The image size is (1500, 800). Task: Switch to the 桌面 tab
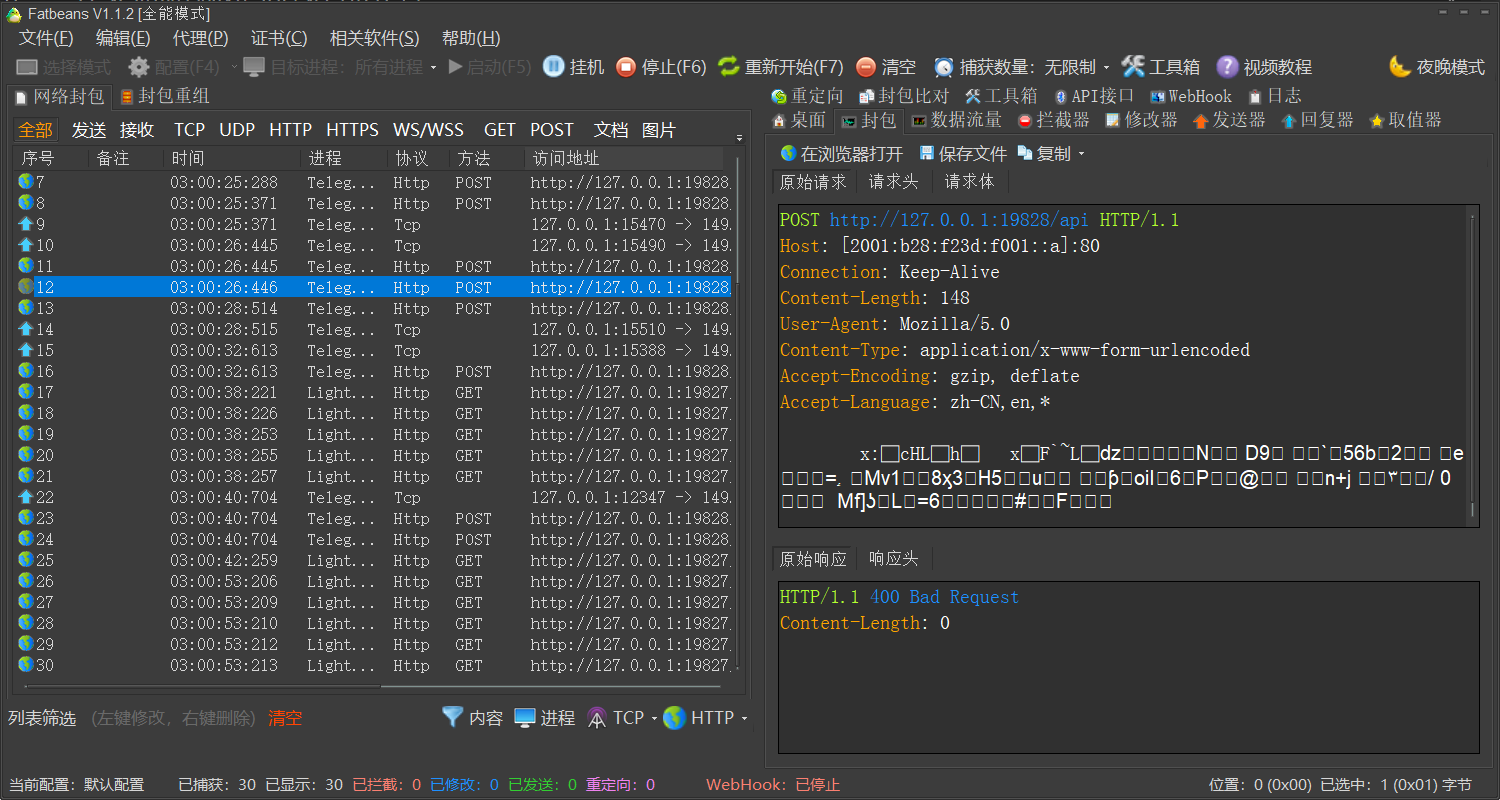(800, 120)
